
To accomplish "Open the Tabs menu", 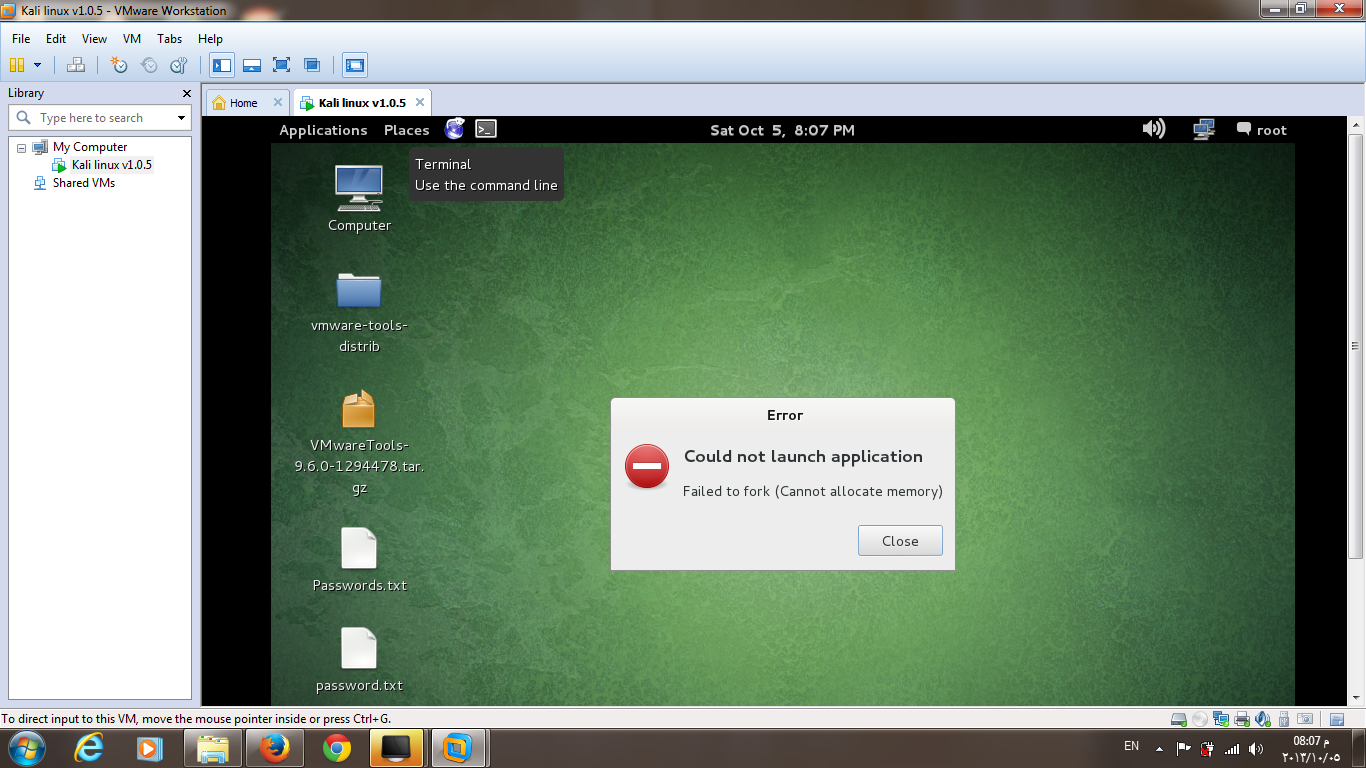I will coord(170,39).
